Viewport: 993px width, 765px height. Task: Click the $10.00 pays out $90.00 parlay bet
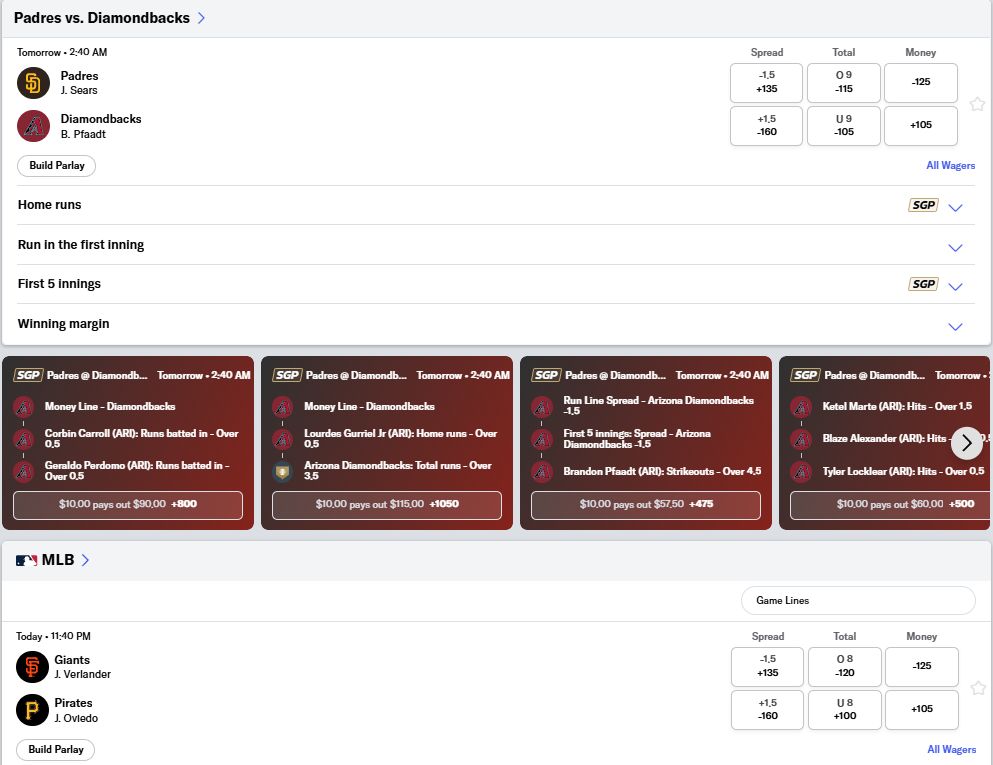click(x=128, y=505)
